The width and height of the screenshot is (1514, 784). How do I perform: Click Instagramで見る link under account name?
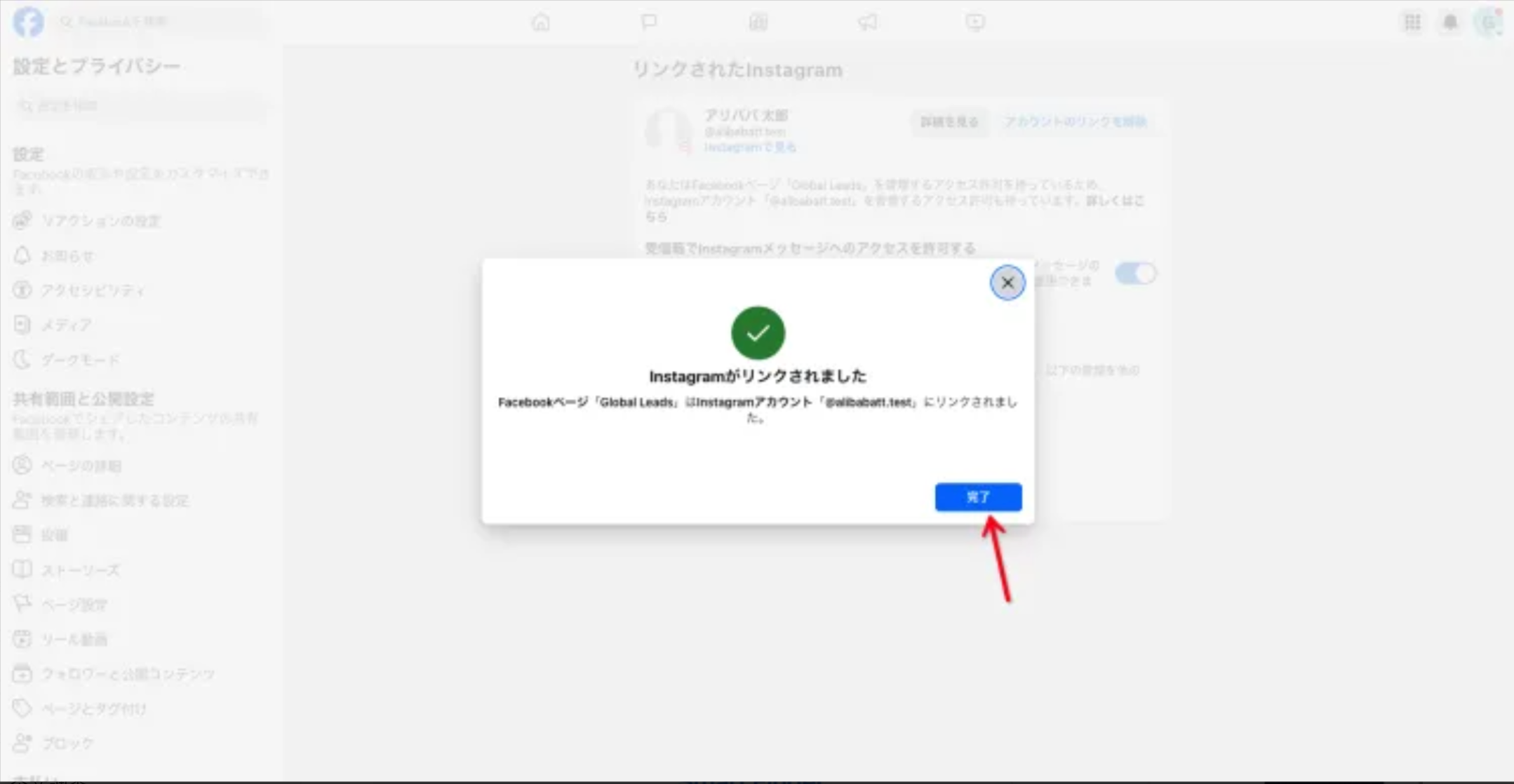750,147
